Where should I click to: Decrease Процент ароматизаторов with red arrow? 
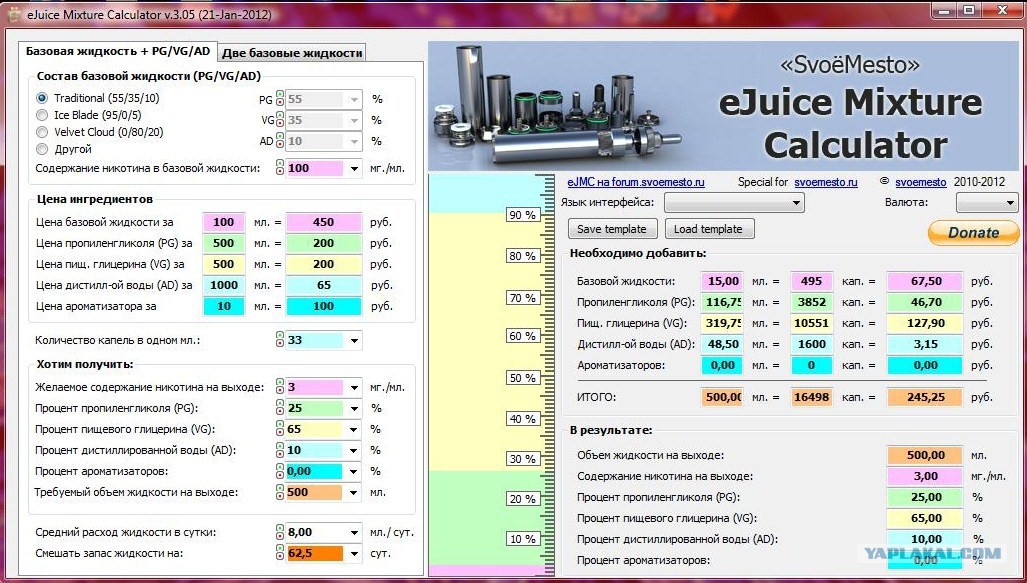click(x=280, y=475)
